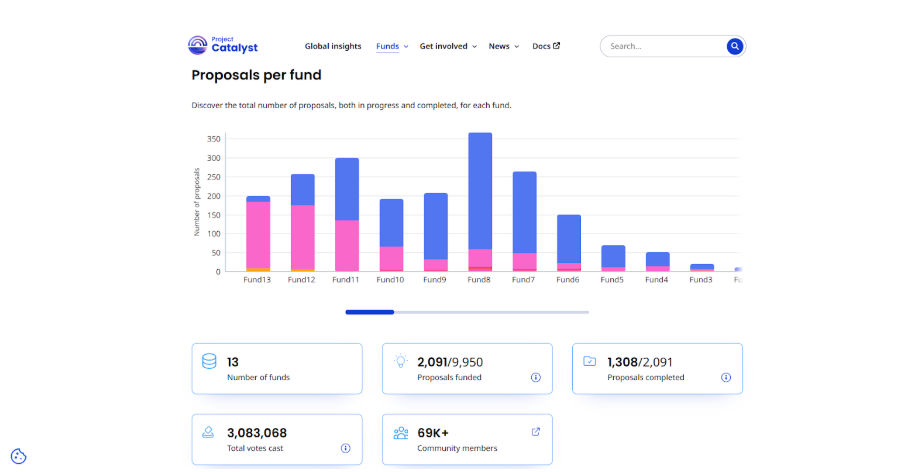907x472 pixels.
Task: Click the people icon on Community members card
Action: [400, 433]
